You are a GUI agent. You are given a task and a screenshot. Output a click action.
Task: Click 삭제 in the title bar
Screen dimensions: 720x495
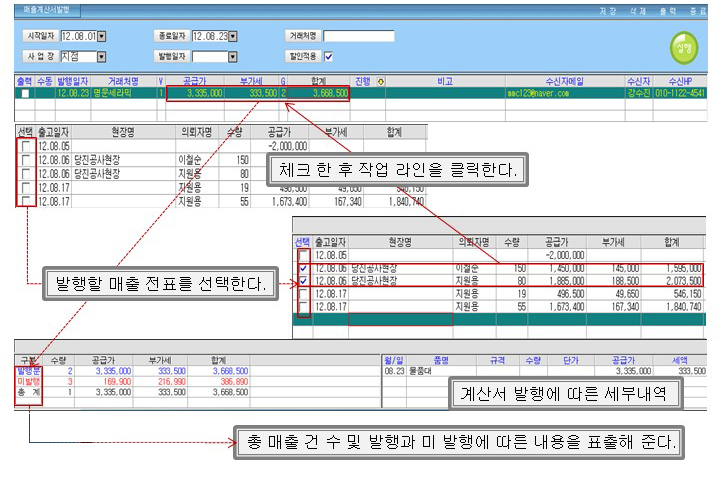click(x=638, y=11)
